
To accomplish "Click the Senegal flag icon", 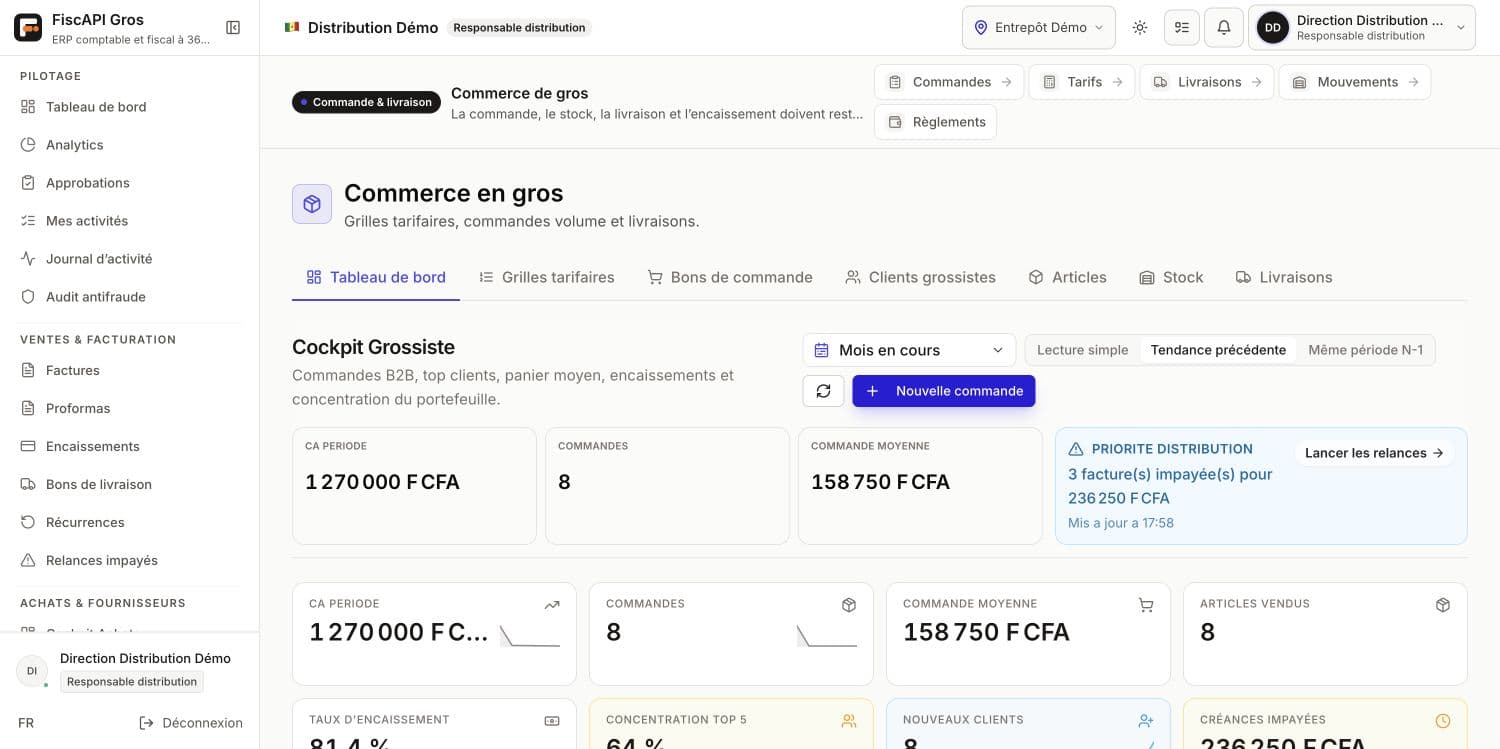I will [x=291, y=28].
